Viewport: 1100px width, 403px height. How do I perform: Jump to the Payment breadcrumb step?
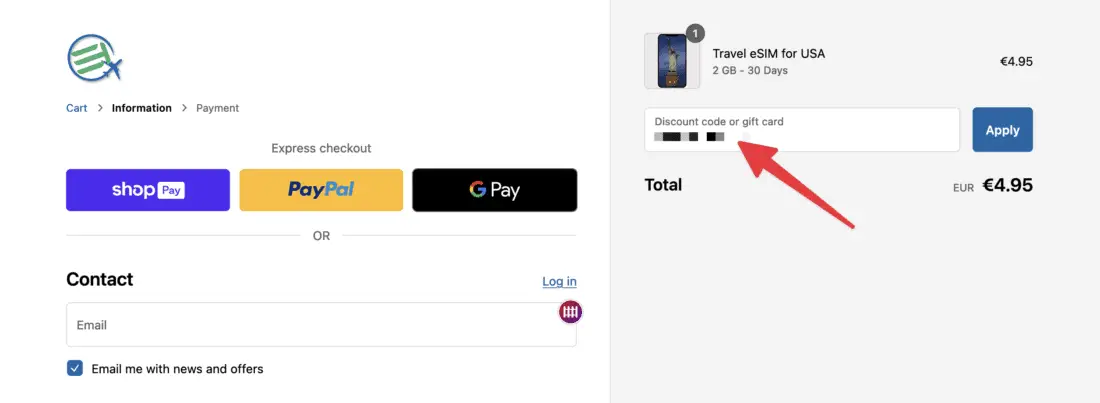(x=217, y=108)
